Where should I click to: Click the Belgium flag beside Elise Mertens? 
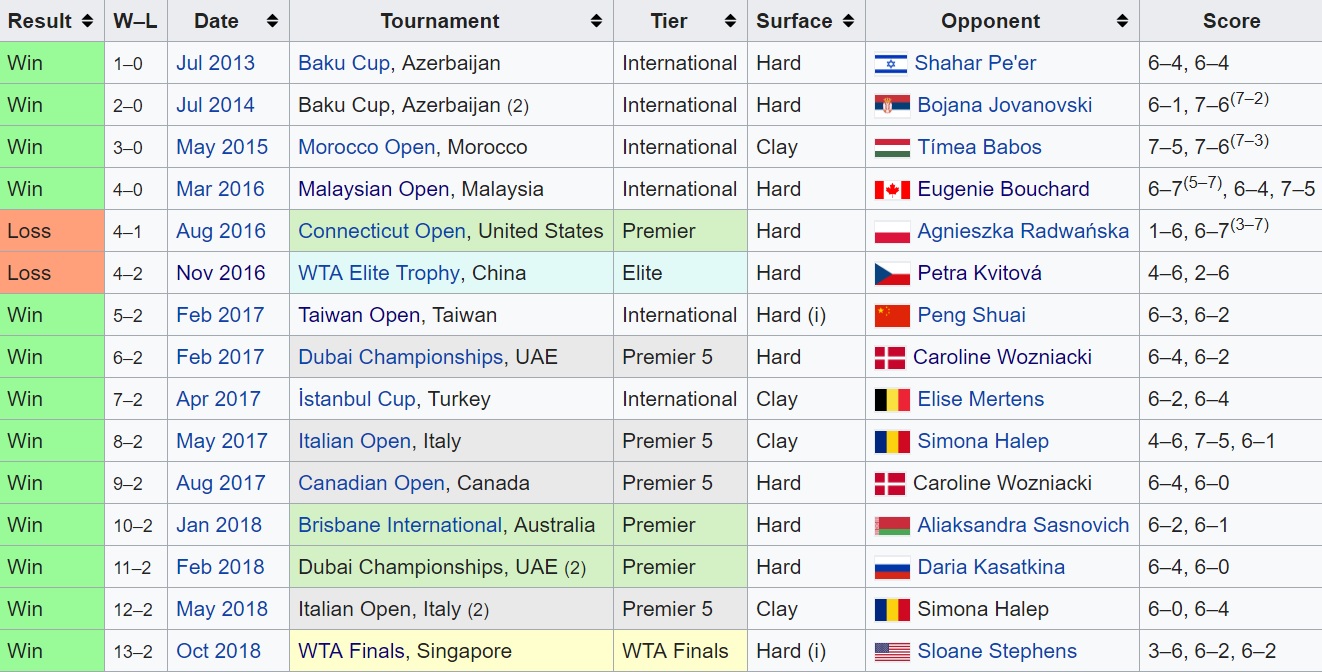(892, 400)
